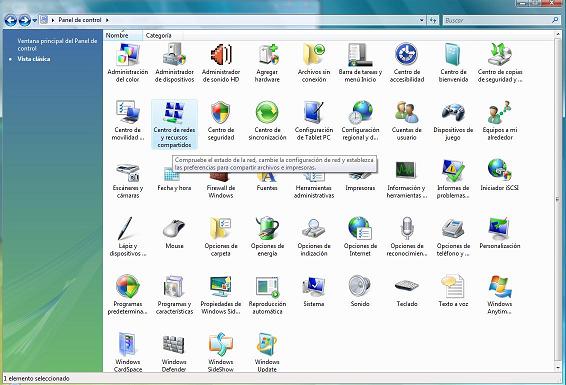Open Administración del color
Screen dimensions: 566x385
[x=127, y=63]
